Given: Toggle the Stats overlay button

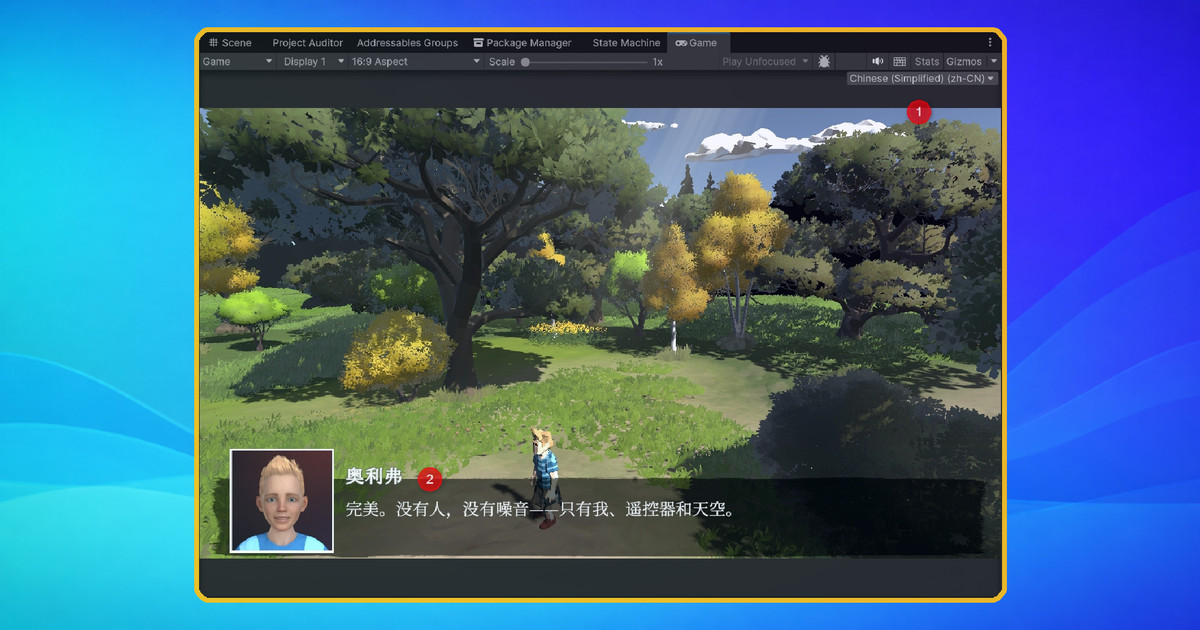Looking at the screenshot, I should click(927, 62).
